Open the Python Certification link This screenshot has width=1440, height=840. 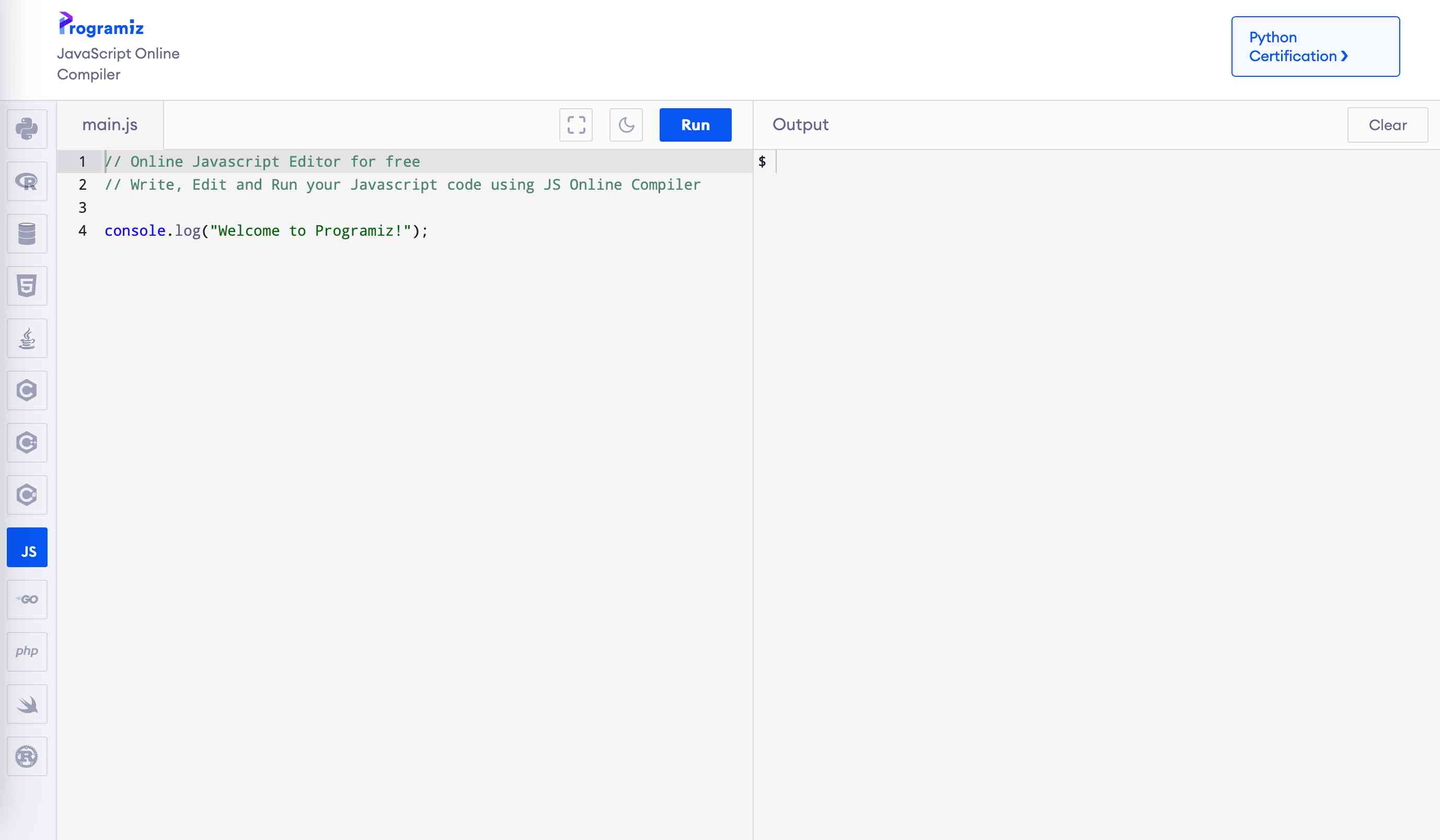1315,47
